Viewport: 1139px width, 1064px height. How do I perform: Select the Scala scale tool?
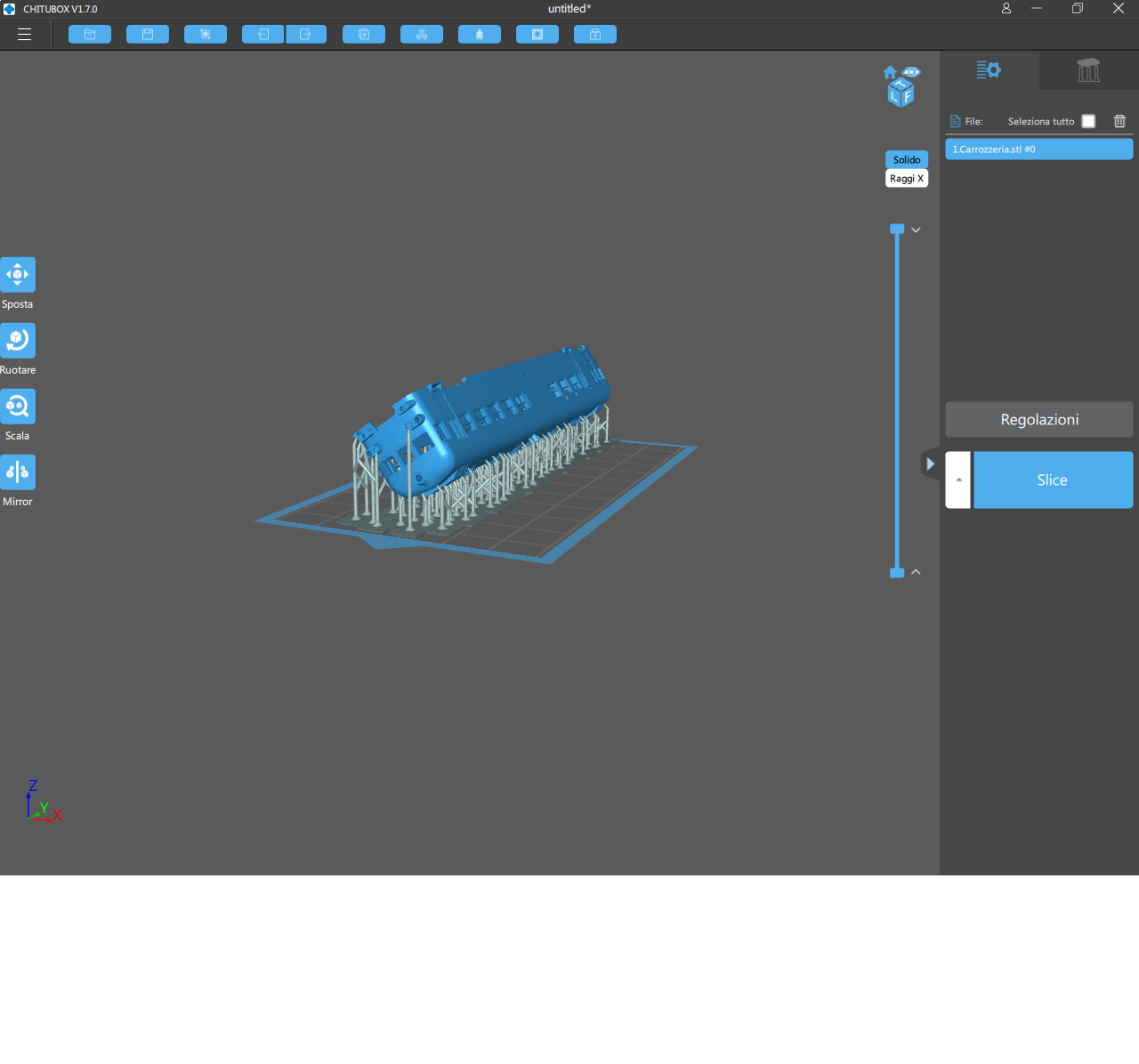18,407
